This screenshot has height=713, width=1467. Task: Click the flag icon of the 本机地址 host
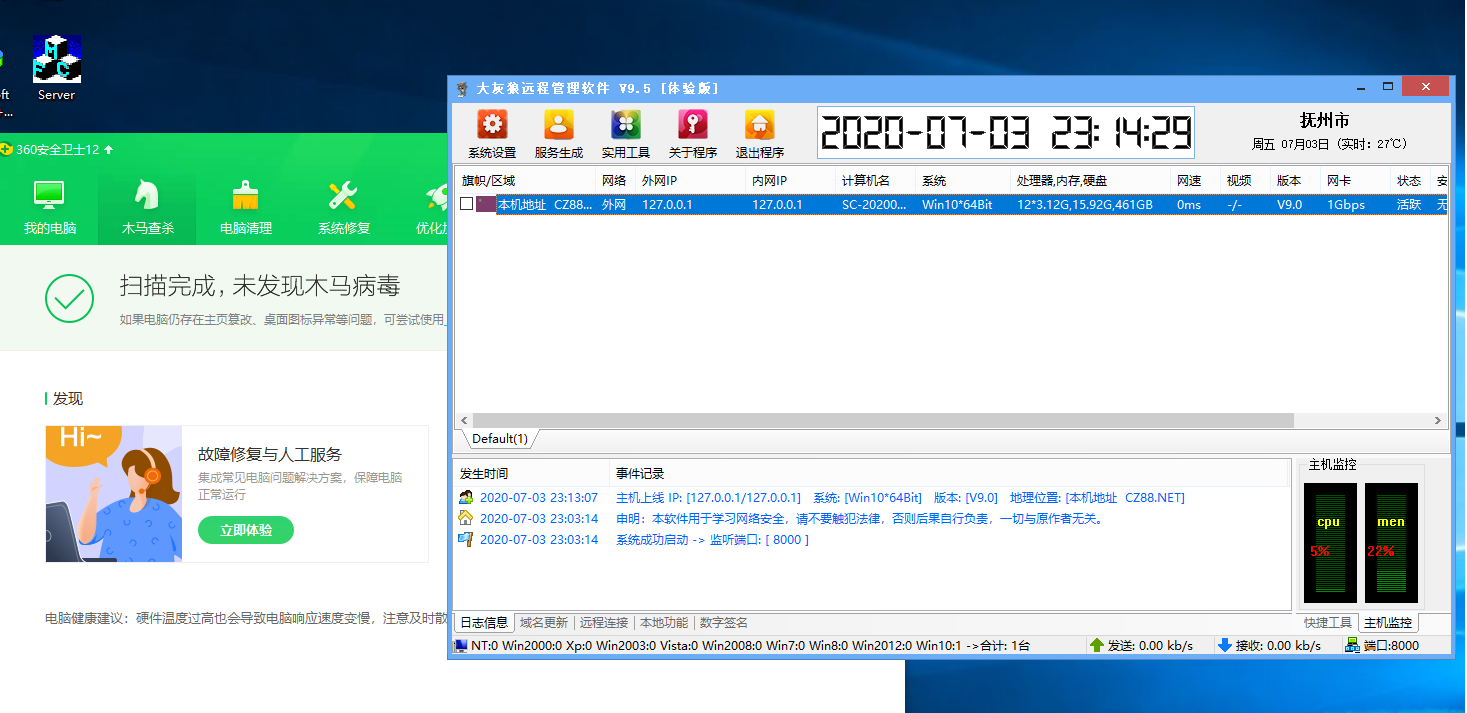[x=486, y=204]
